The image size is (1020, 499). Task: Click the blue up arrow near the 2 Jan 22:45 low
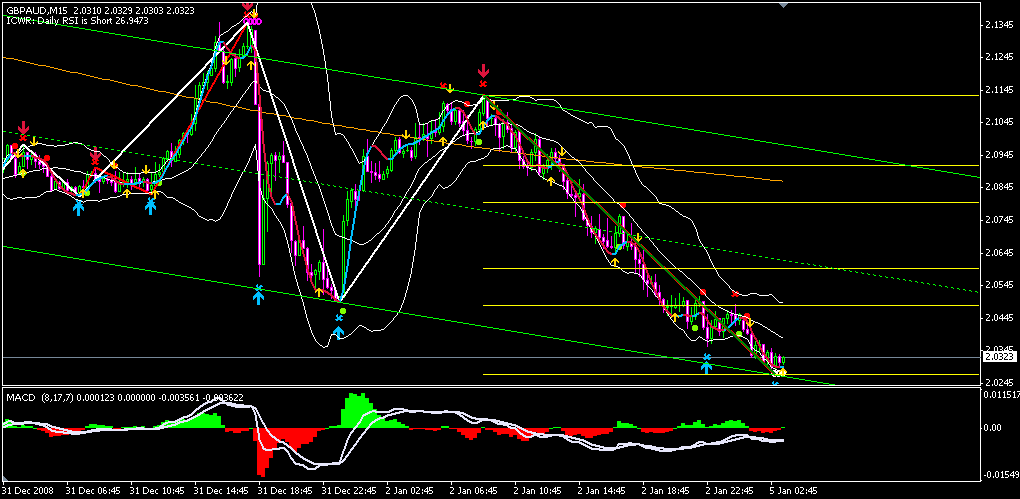706,364
